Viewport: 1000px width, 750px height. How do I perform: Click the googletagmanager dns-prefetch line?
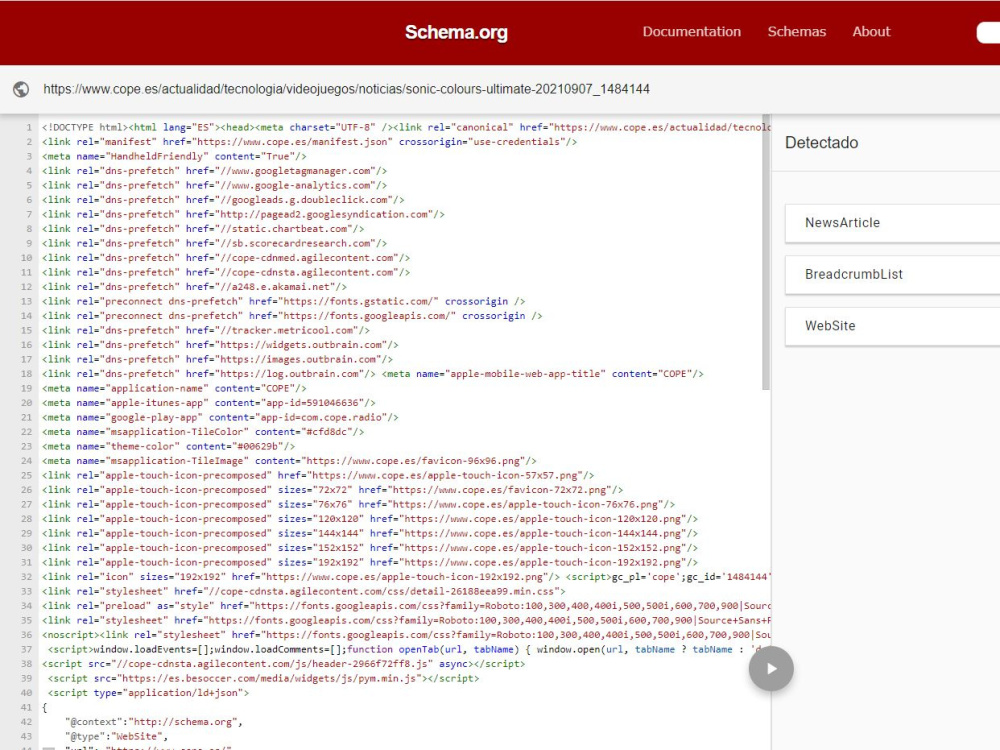tap(214, 171)
